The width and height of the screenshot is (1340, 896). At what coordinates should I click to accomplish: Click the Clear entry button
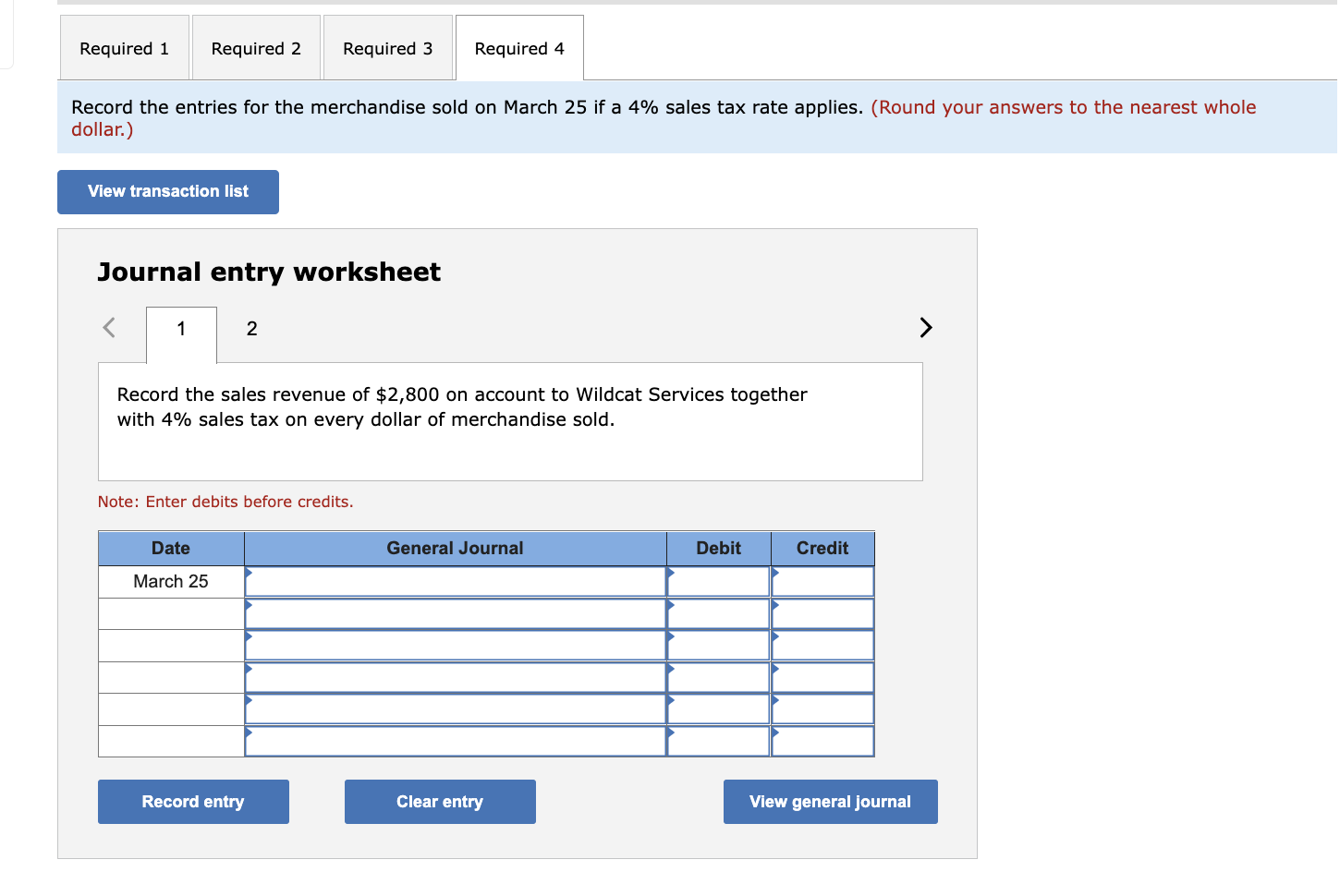coord(440,802)
